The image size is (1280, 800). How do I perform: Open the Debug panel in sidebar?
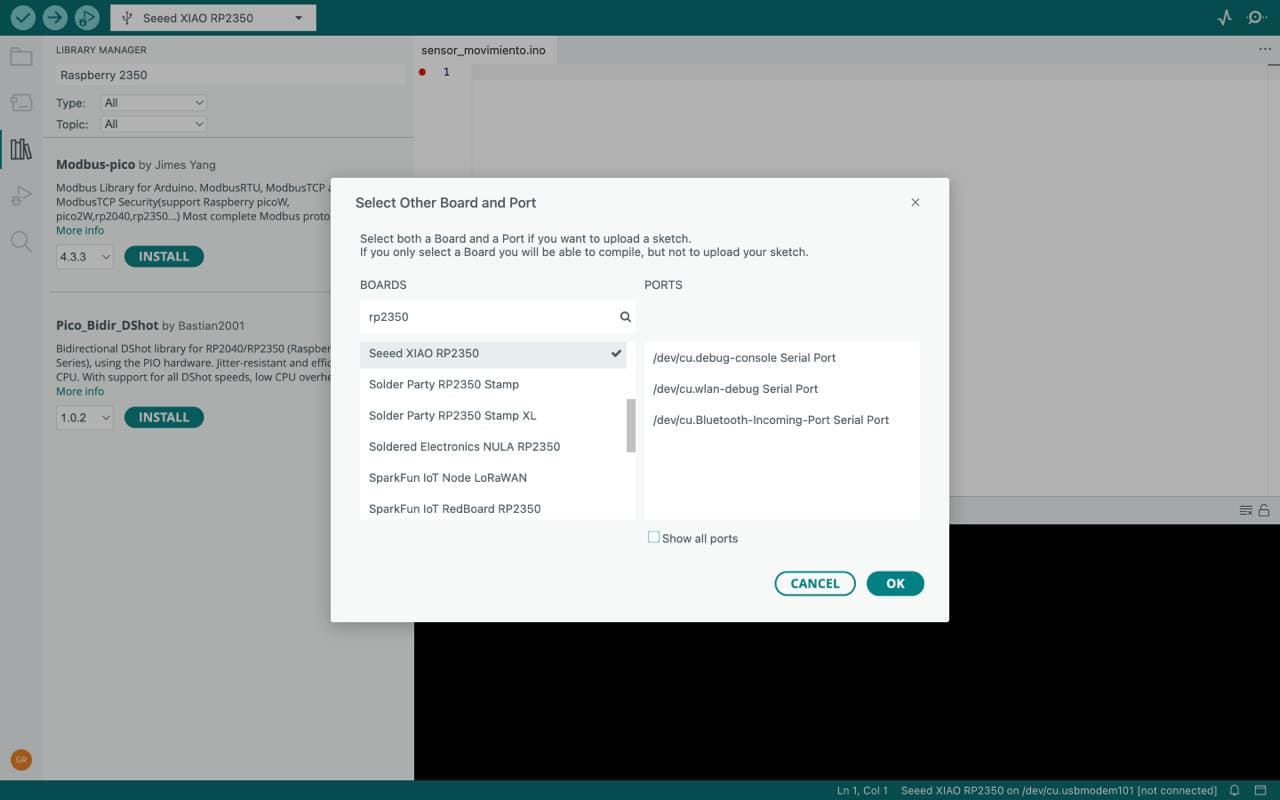tap(21, 196)
